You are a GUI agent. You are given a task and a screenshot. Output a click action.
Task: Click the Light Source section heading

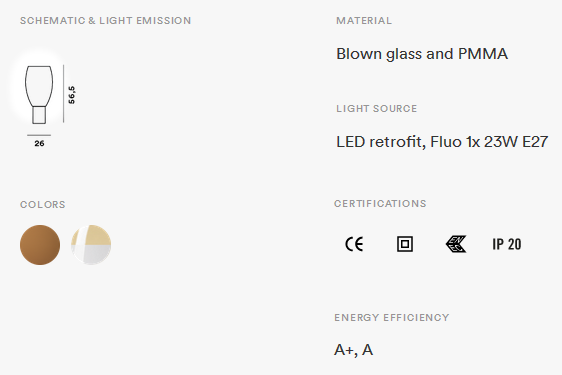point(376,109)
